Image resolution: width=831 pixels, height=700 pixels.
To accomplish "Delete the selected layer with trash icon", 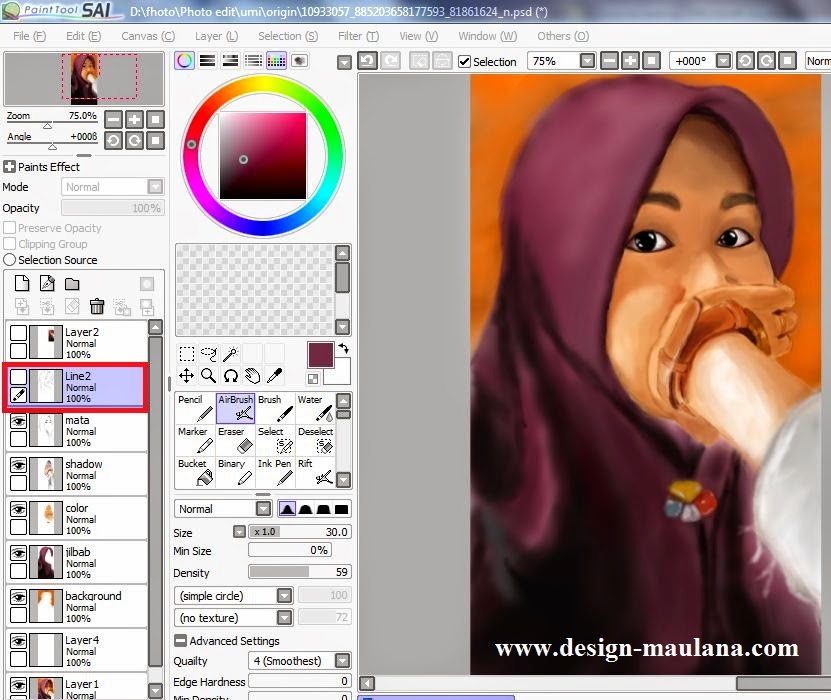I will [97, 306].
